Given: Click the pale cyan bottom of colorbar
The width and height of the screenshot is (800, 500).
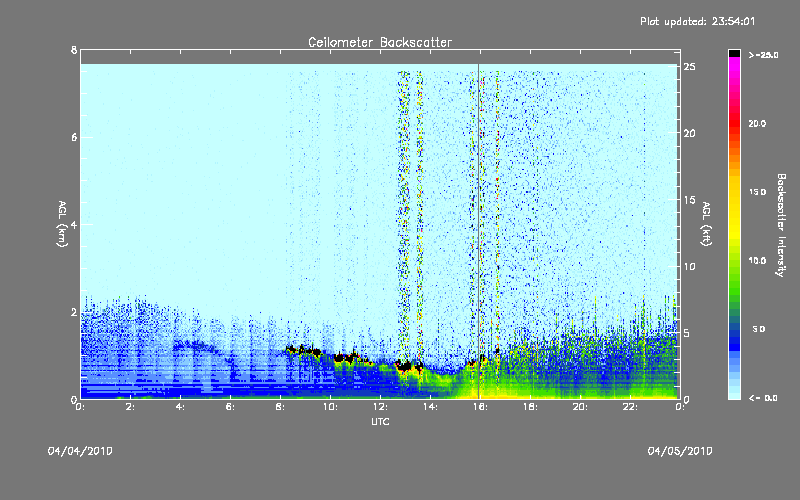Looking at the screenshot, I should click(734, 393).
